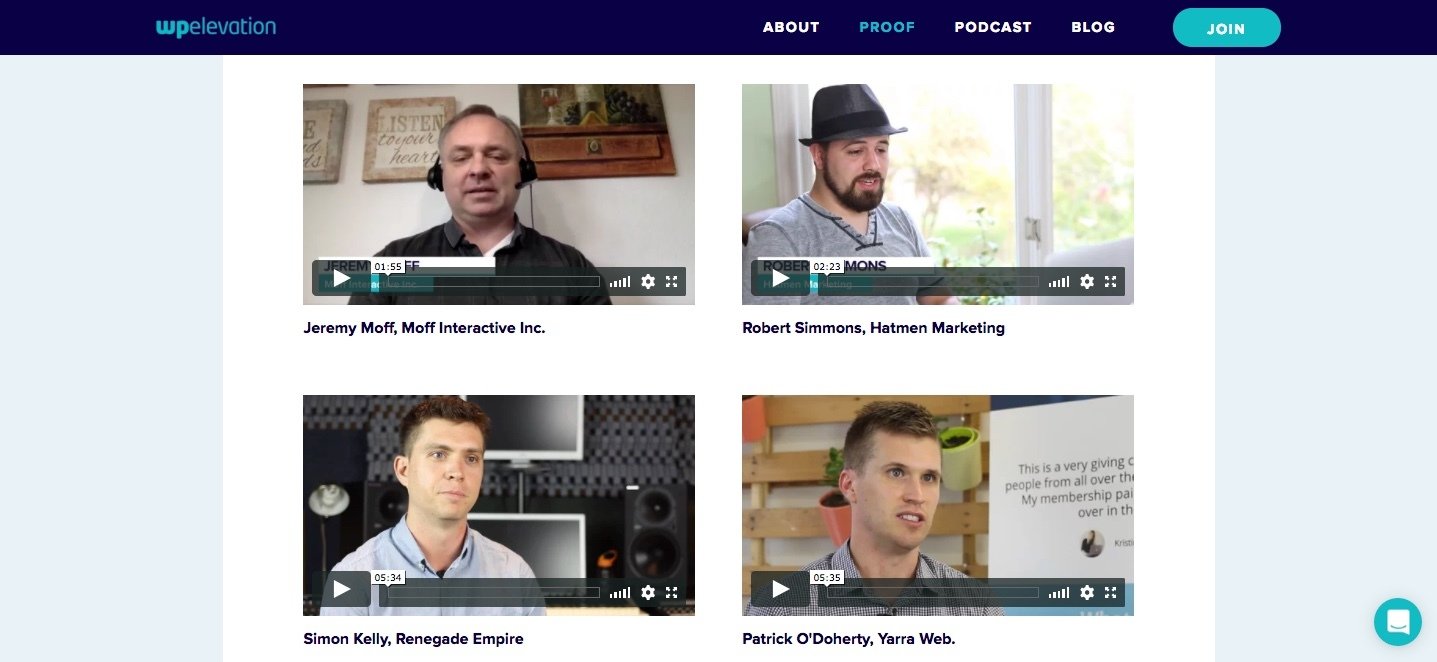Adjust volume bars on Jeremy Moff video
Viewport: 1437px width, 662px height.
[620, 282]
